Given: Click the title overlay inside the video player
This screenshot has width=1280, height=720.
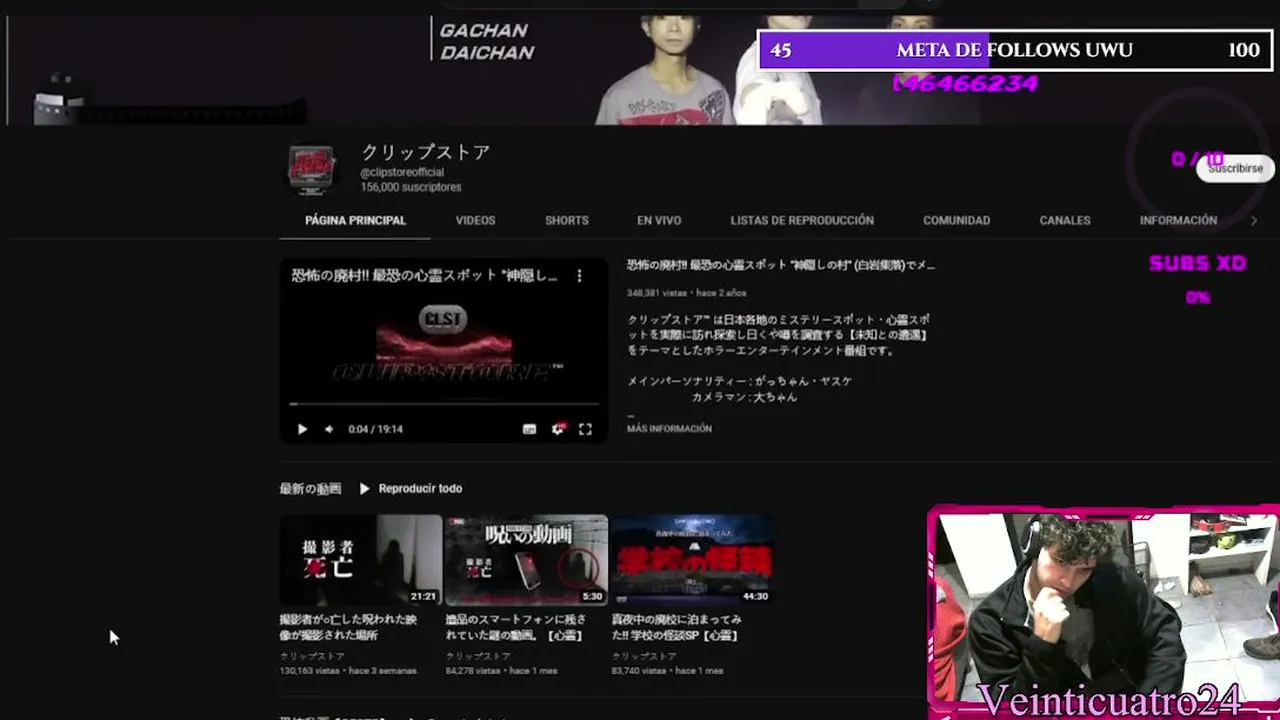Looking at the screenshot, I should [x=424, y=276].
